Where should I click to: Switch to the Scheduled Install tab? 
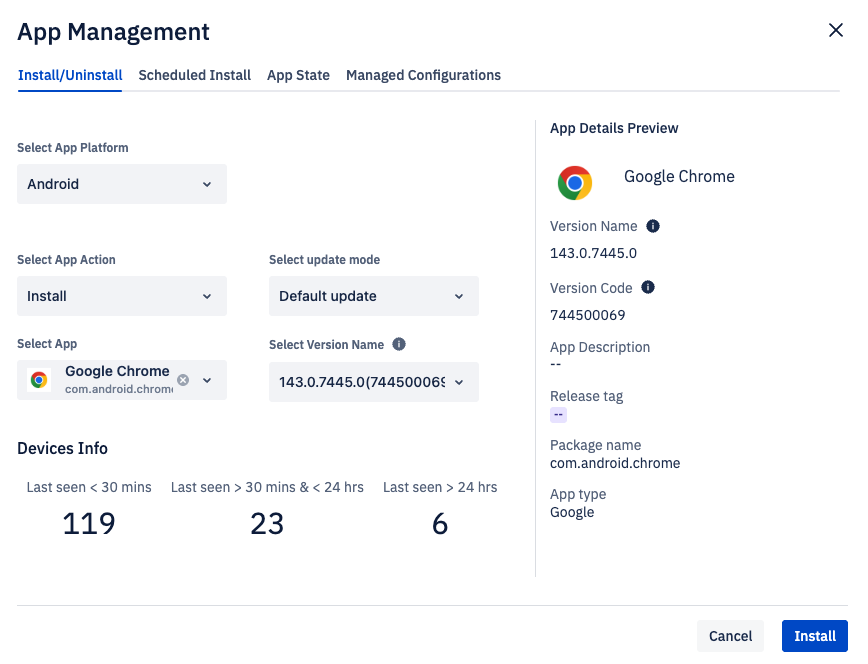click(195, 75)
